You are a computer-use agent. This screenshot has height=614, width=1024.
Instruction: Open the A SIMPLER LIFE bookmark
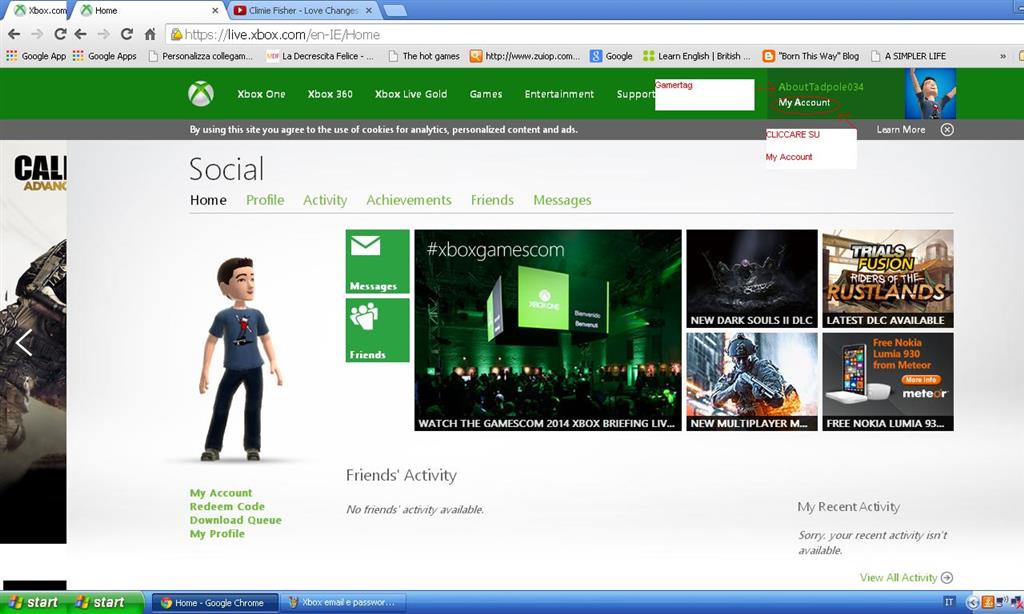[x=908, y=56]
